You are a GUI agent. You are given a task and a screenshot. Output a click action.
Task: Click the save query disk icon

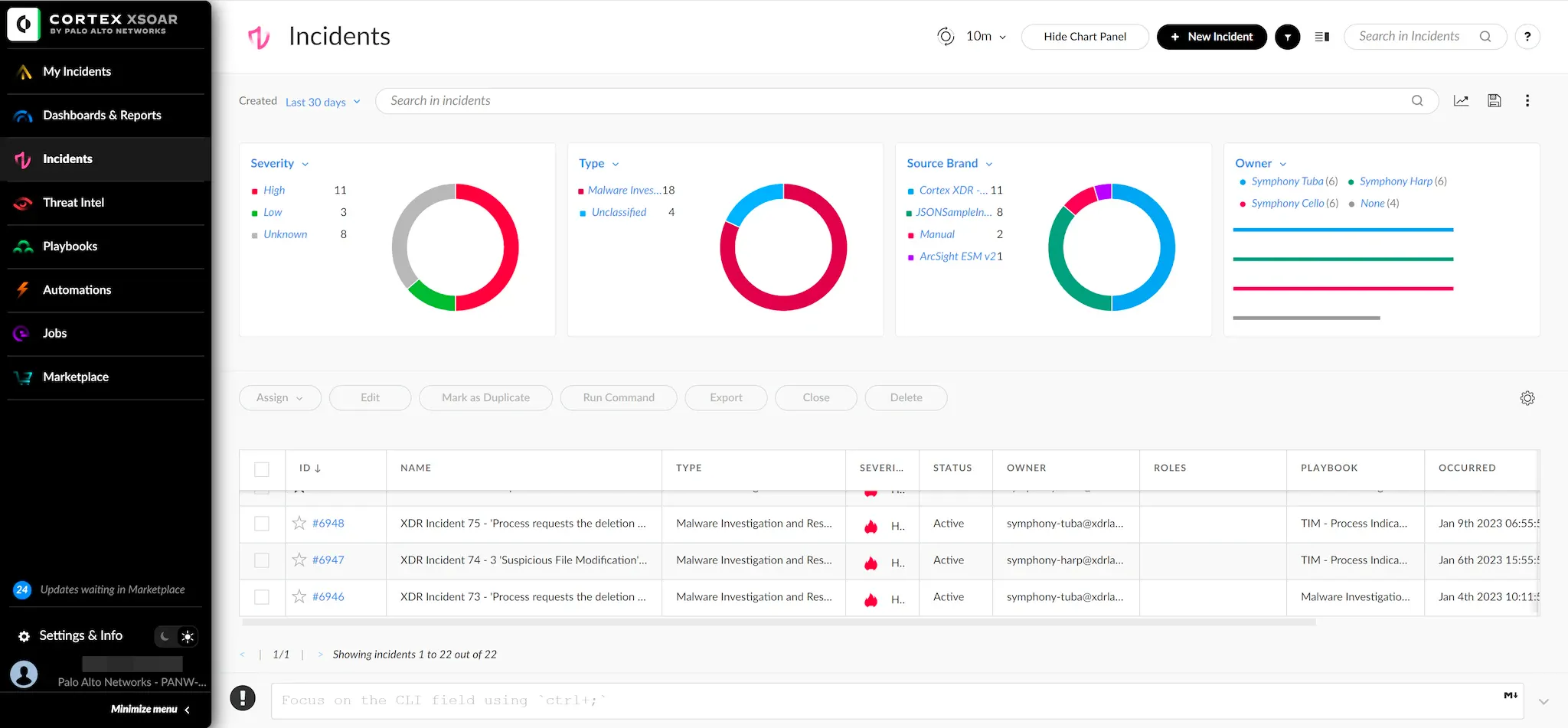tap(1494, 101)
